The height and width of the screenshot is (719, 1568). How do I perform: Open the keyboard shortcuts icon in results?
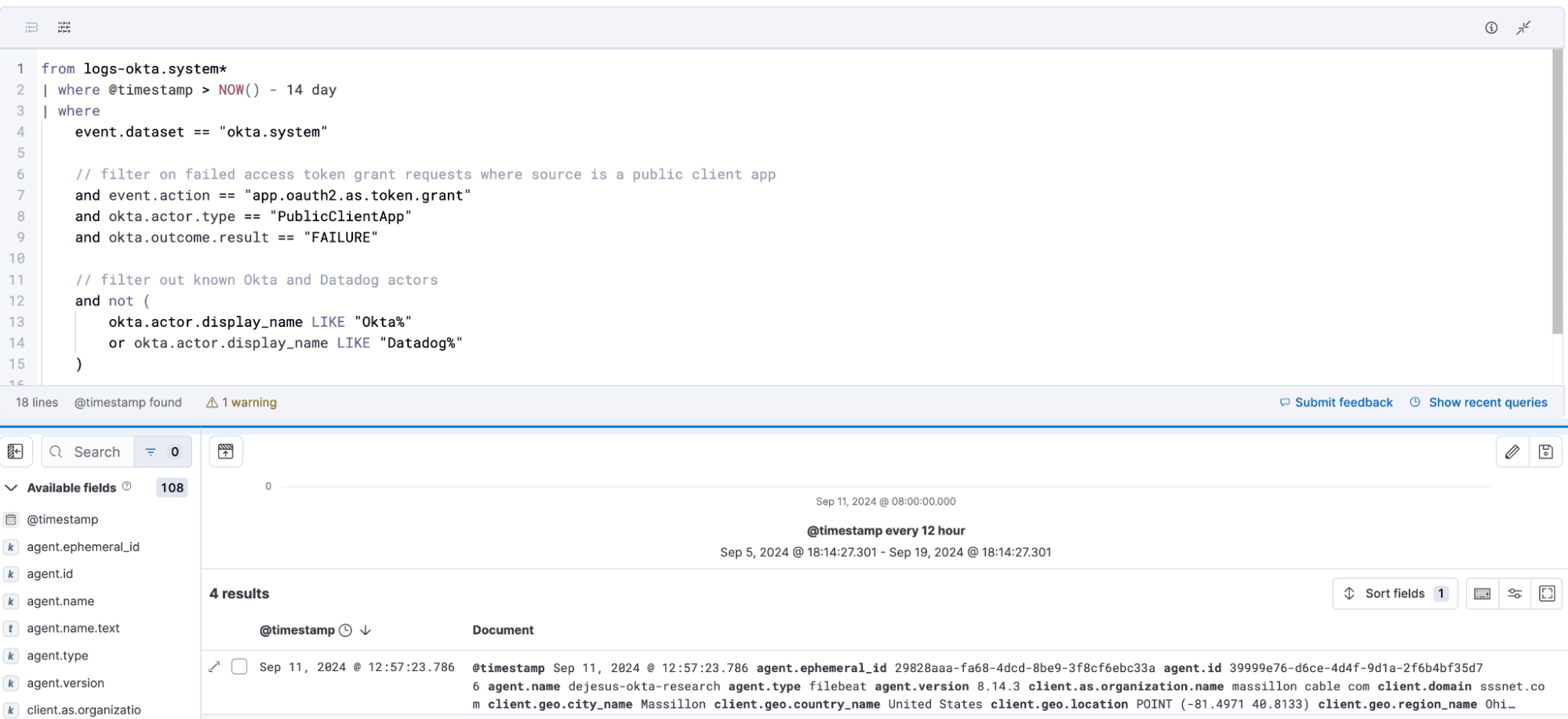pyautogui.click(x=1482, y=594)
